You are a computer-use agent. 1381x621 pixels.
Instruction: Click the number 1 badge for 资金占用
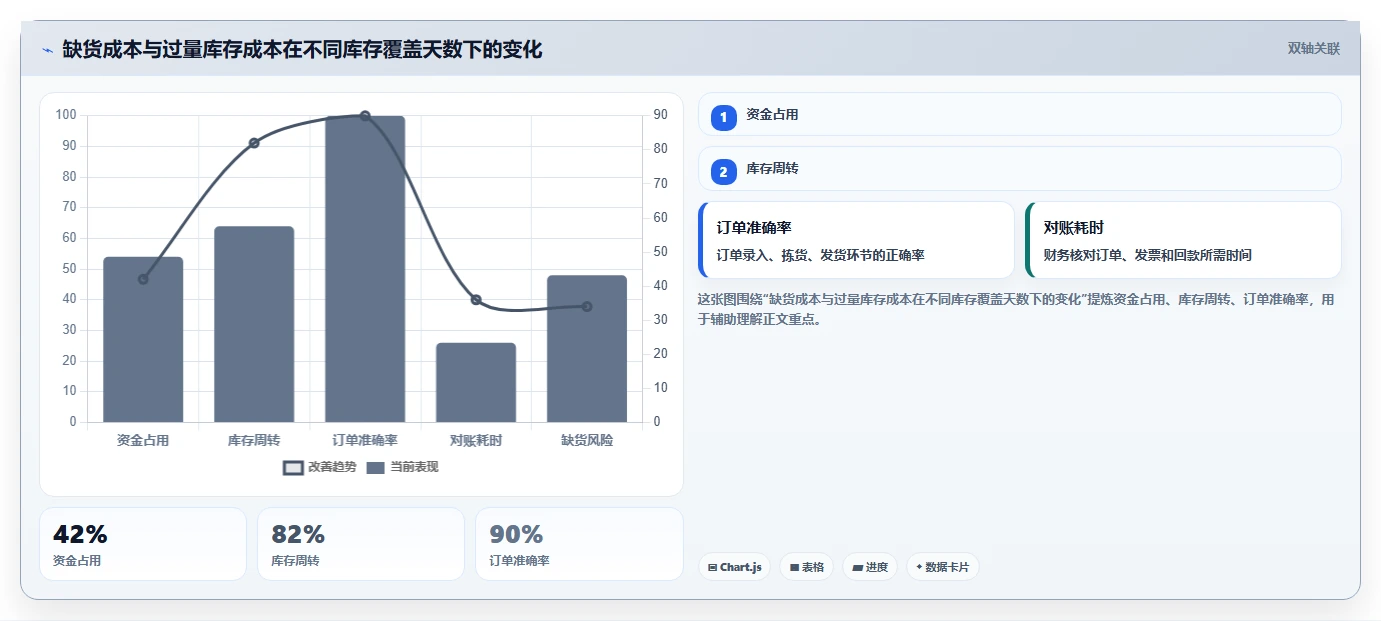[x=724, y=118]
